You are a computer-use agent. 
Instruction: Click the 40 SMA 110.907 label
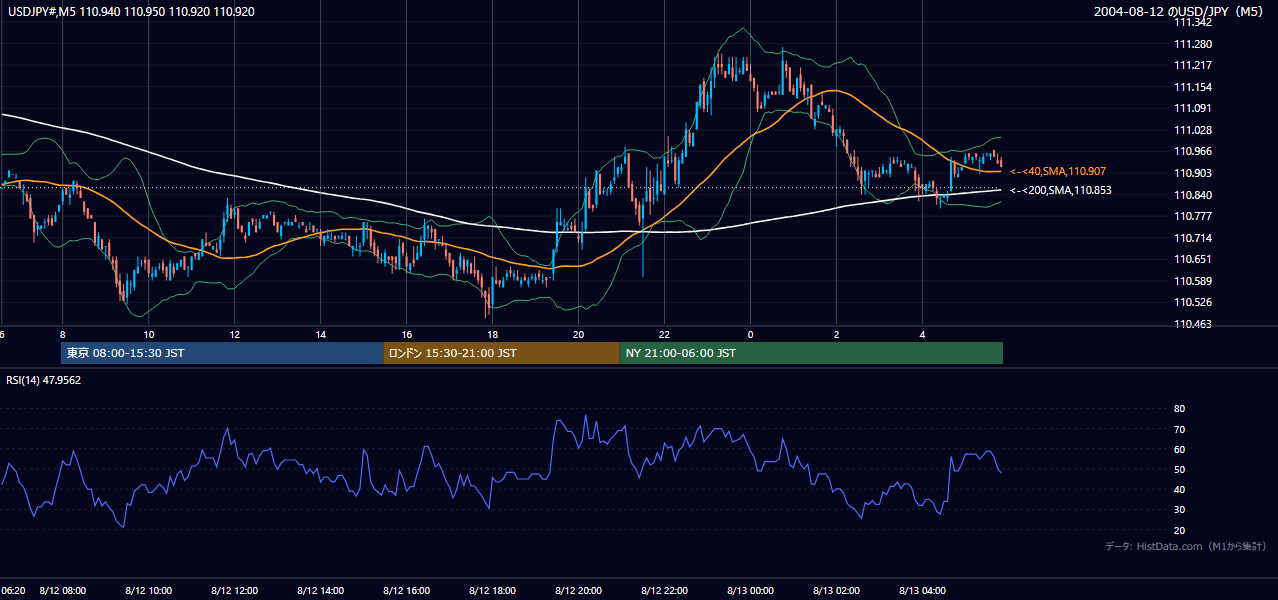click(x=1060, y=172)
